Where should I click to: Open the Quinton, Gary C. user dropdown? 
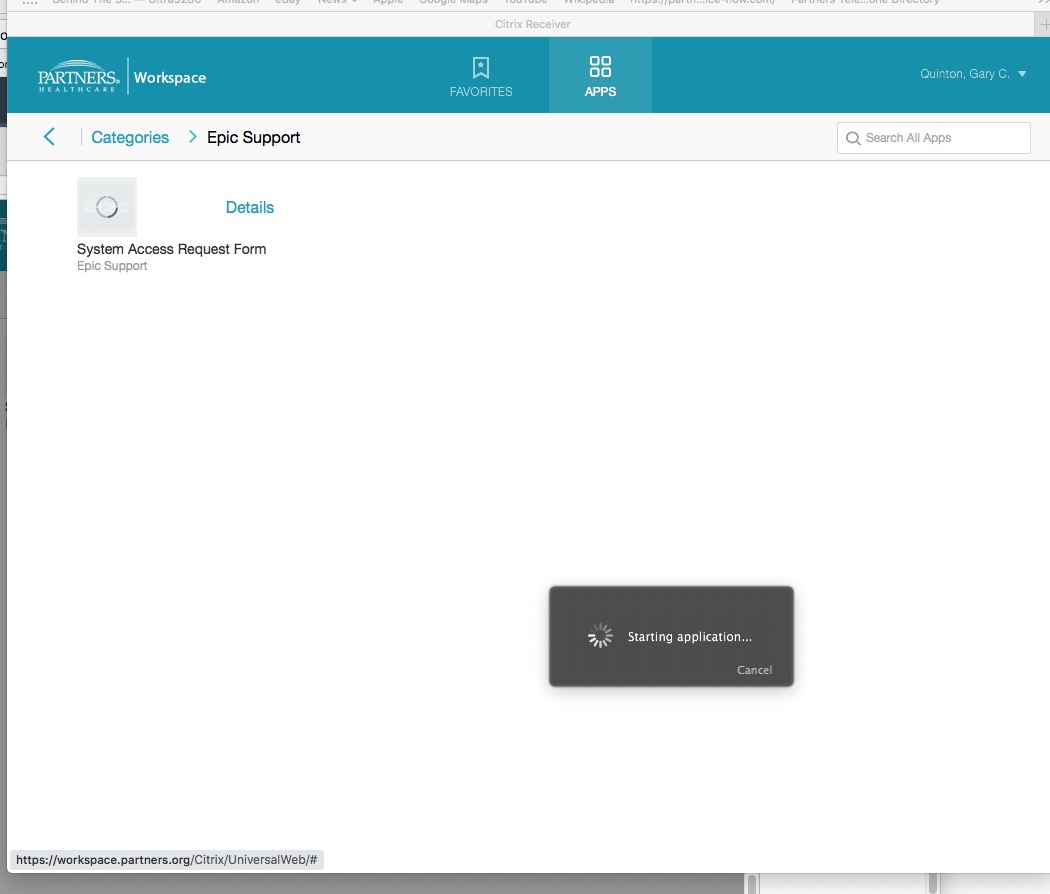click(x=973, y=74)
